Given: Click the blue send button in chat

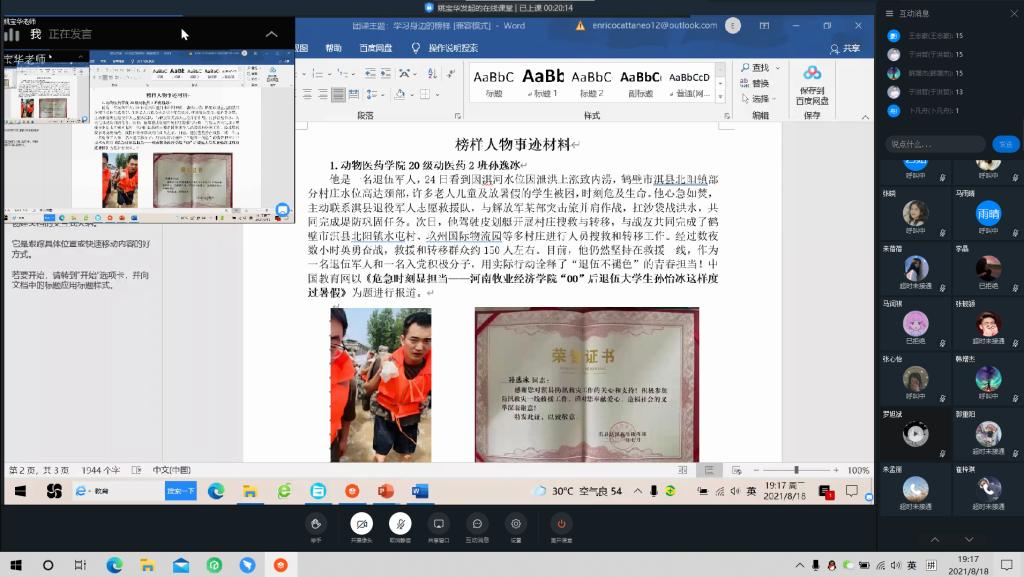Looking at the screenshot, I should (1005, 144).
